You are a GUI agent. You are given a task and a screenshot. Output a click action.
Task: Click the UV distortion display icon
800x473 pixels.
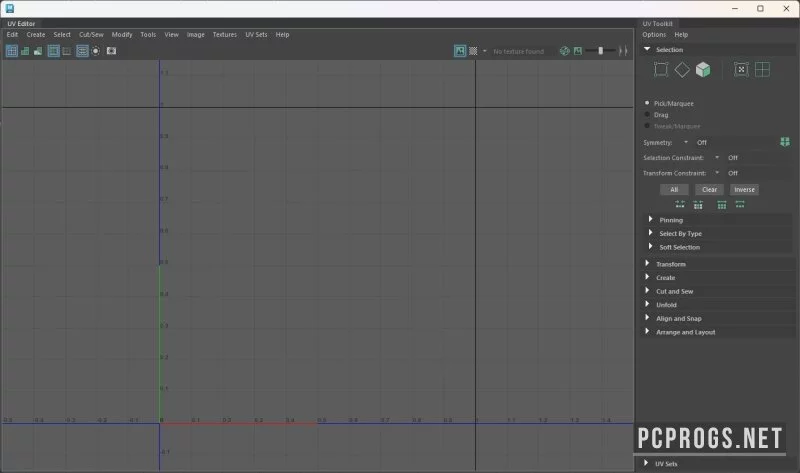click(x=38, y=51)
